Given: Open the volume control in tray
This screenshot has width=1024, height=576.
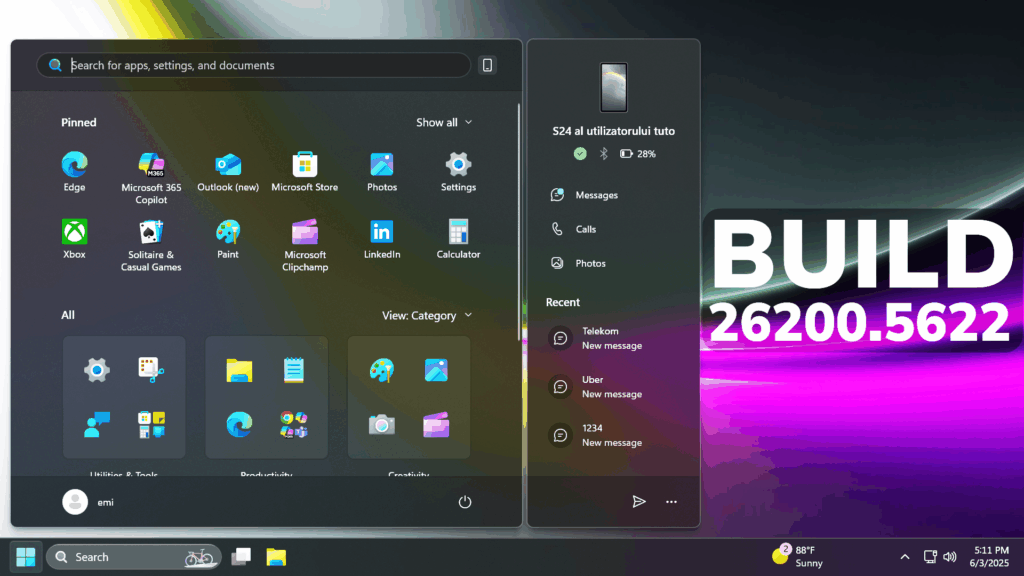Looking at the screenshot, I should pyautogui.click(x=950, y=557).
